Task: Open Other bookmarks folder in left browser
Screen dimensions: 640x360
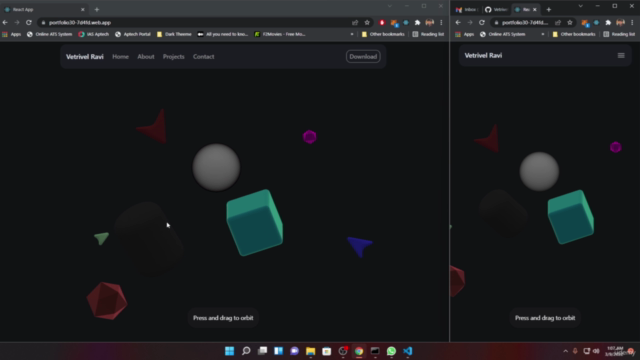Action: click(383, 34)
